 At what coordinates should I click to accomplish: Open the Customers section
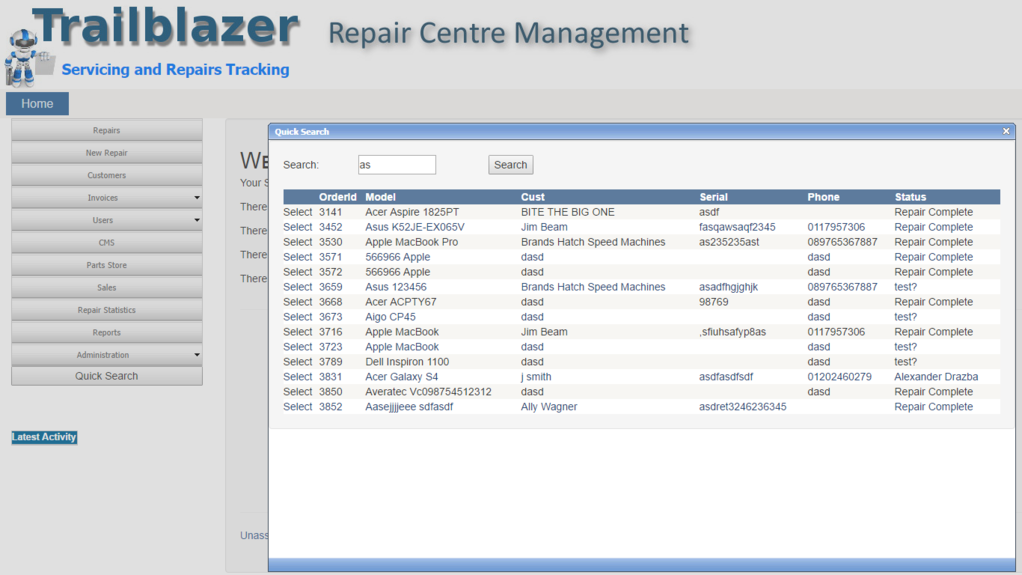click(x=107, y=175)
